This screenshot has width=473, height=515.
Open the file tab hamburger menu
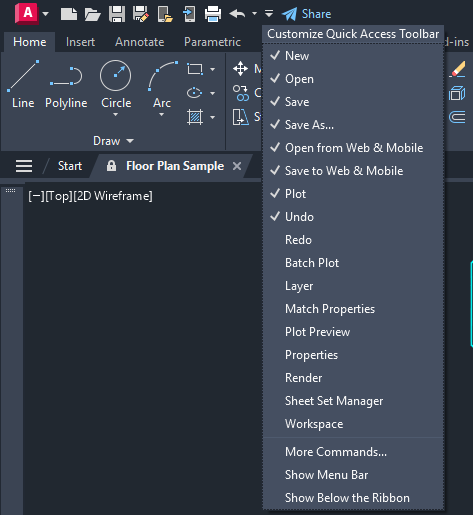pos(24,166)
